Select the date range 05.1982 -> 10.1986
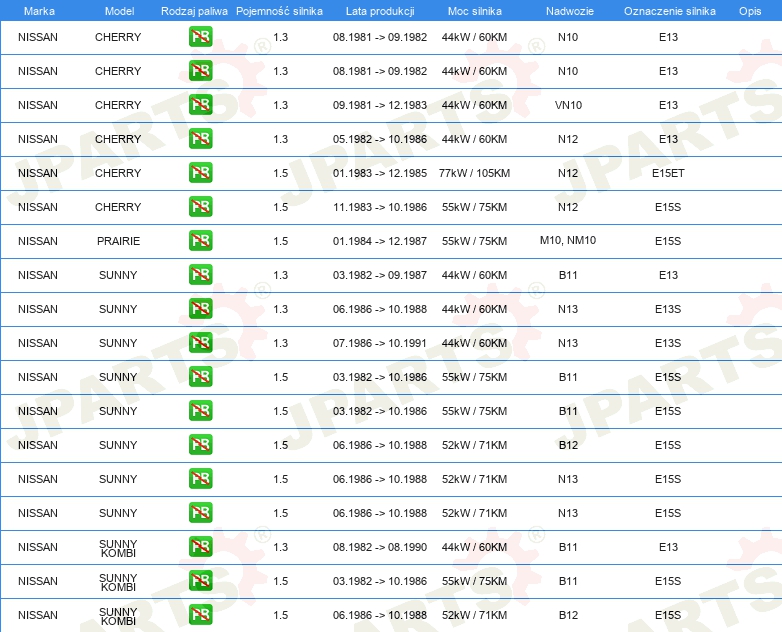This screenshot has height=632, width=782. point(380,139)
